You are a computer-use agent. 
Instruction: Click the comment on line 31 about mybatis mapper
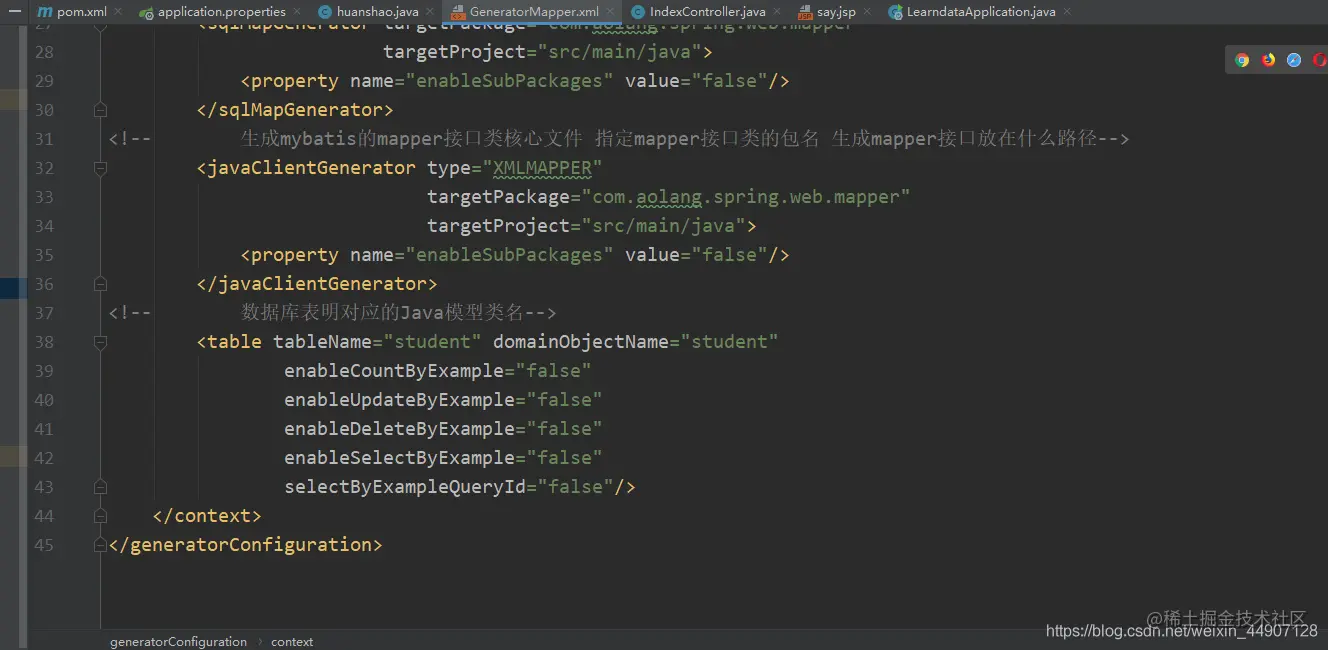click(685, 139)
